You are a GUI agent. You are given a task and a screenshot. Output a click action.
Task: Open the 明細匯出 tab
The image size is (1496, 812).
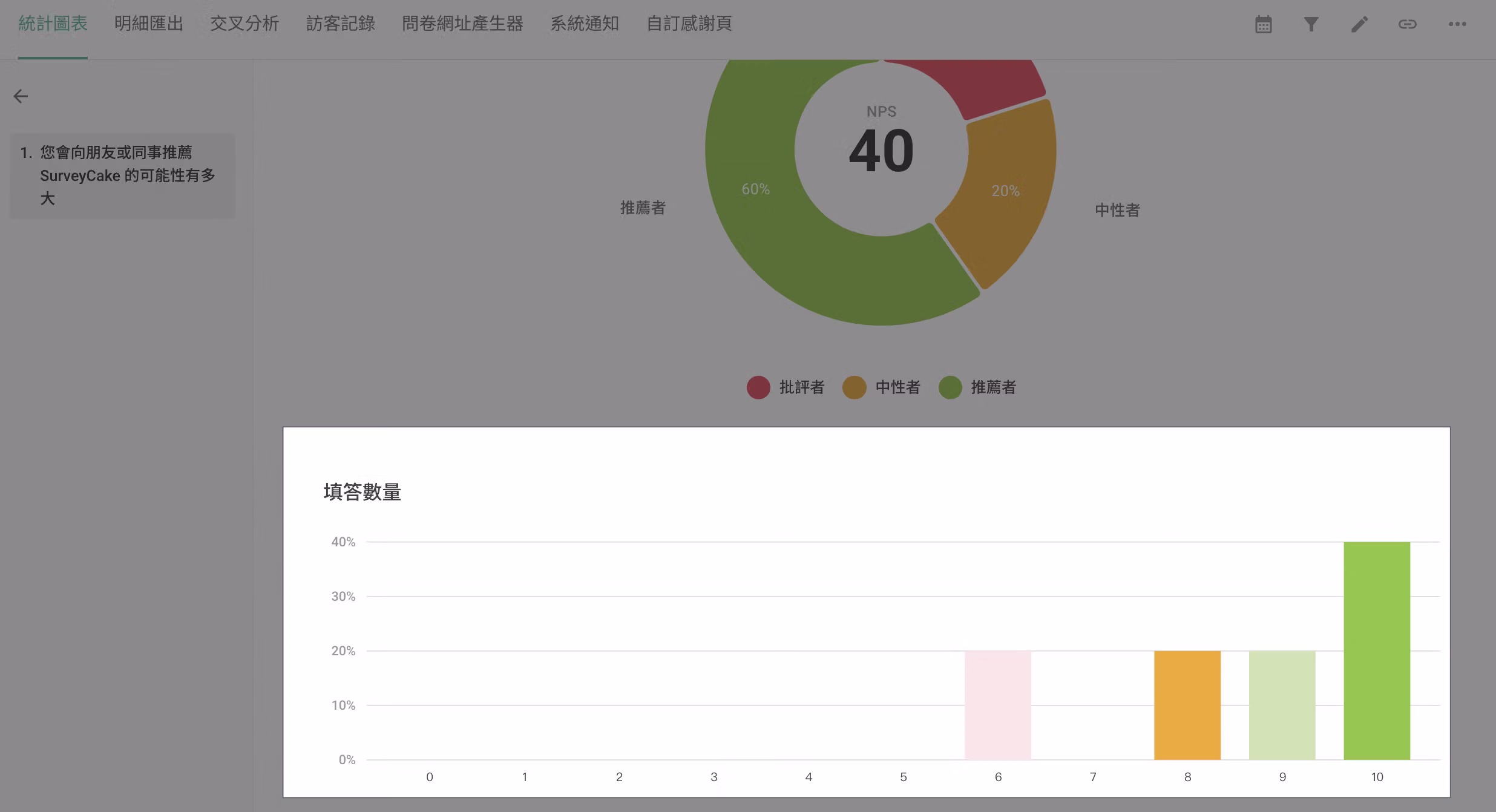(149, 24)
